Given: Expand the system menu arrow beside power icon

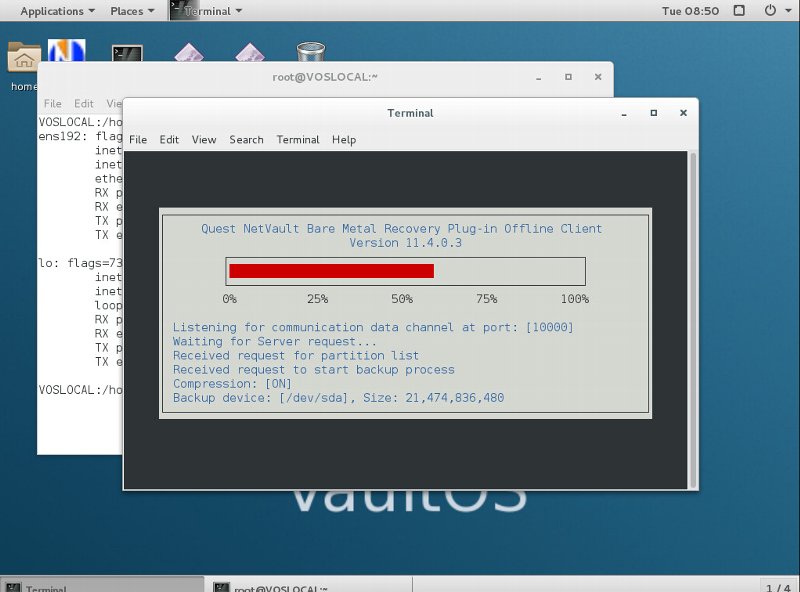Looking at the screenshot, I should (x=788, y=11).
